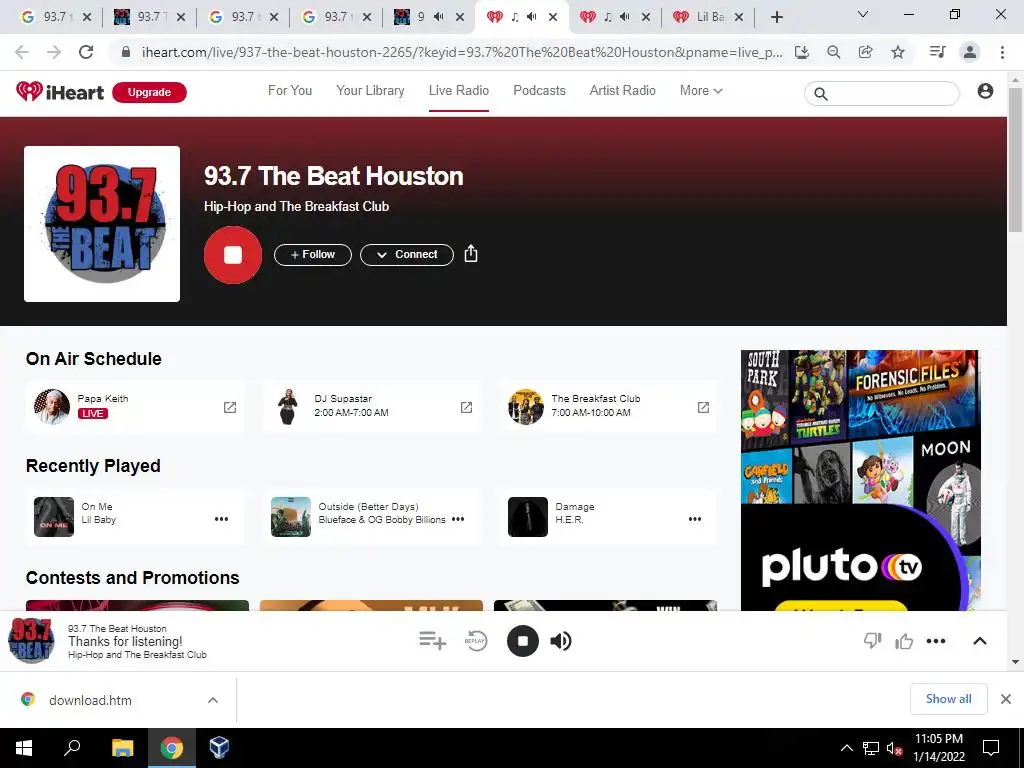Open the Windows notification center
The image size is (1024, 768).
point(991,748)
